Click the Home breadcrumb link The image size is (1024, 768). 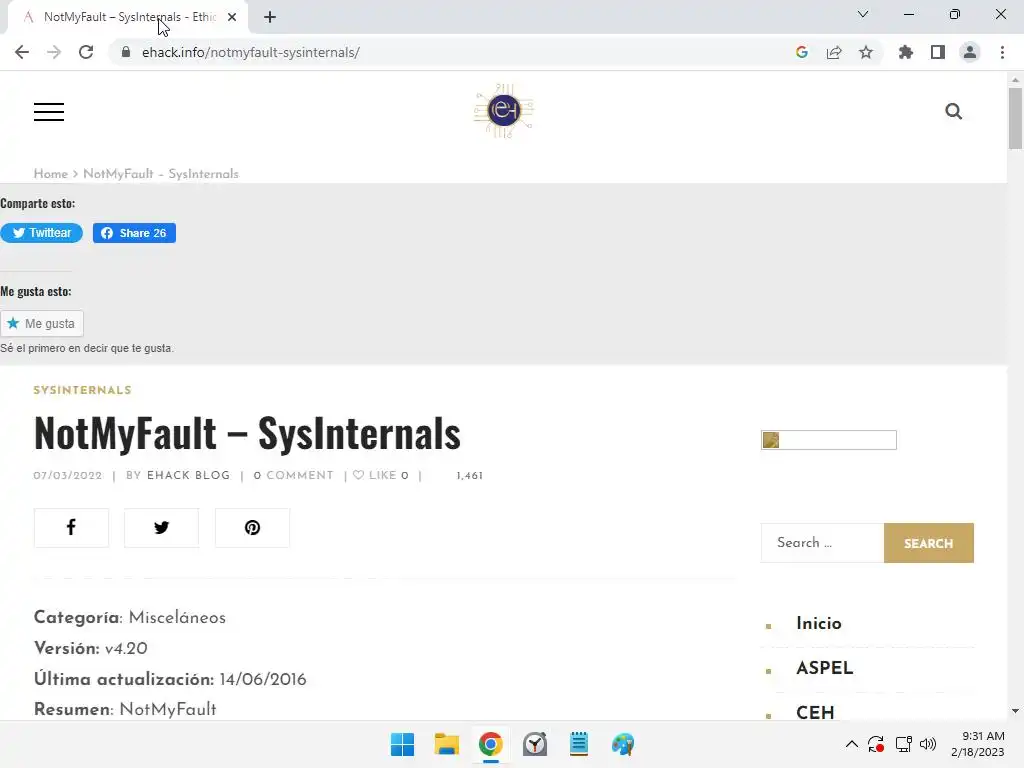50,174
